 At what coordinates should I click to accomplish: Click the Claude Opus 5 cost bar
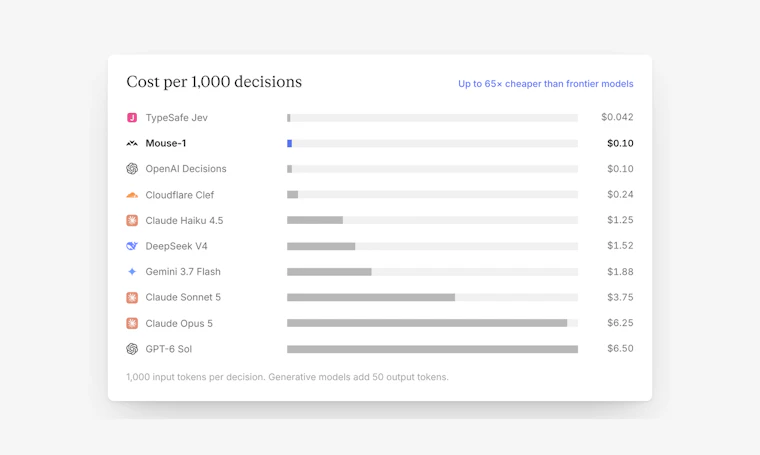(427, 323)
